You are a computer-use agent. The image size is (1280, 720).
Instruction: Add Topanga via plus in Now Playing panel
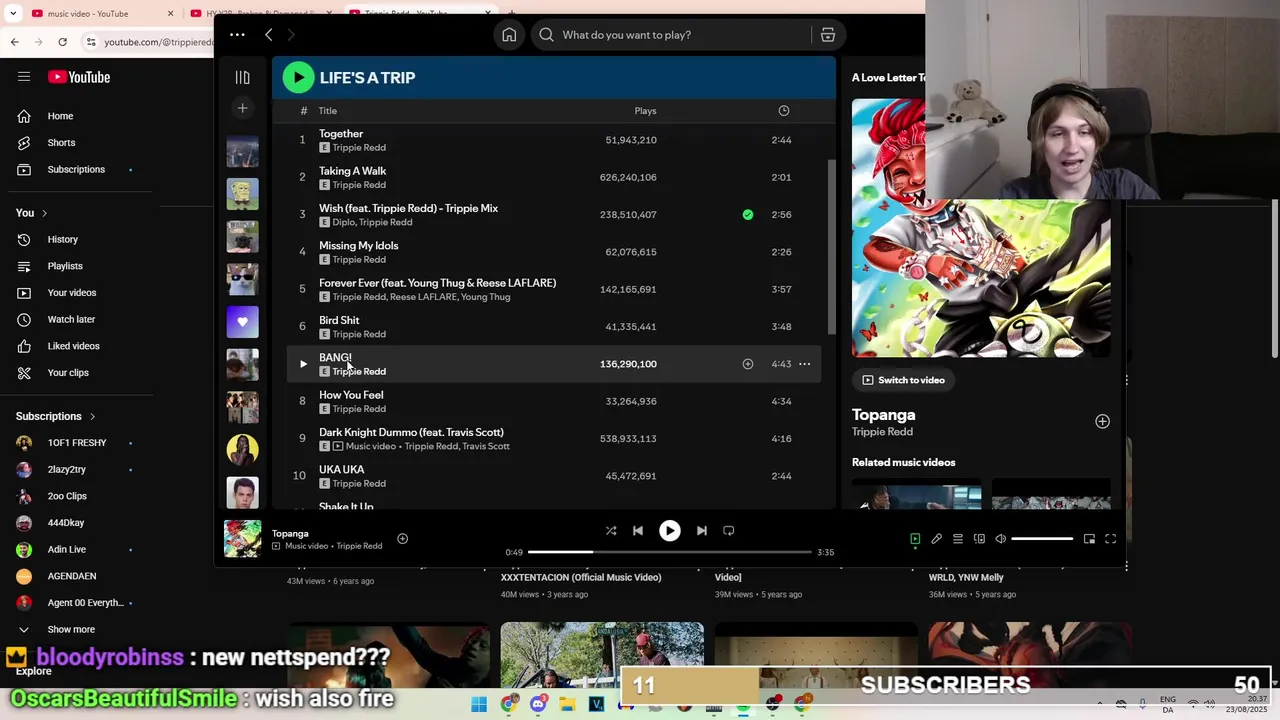1102,421
